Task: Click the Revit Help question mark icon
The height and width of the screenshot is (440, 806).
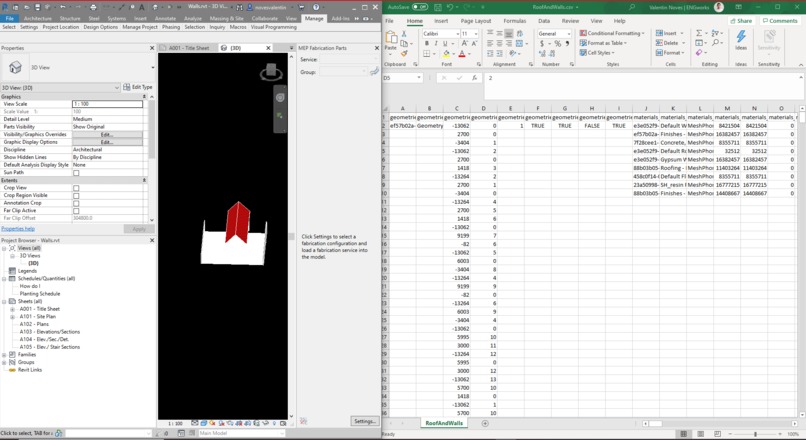Action: pos(316,7)
